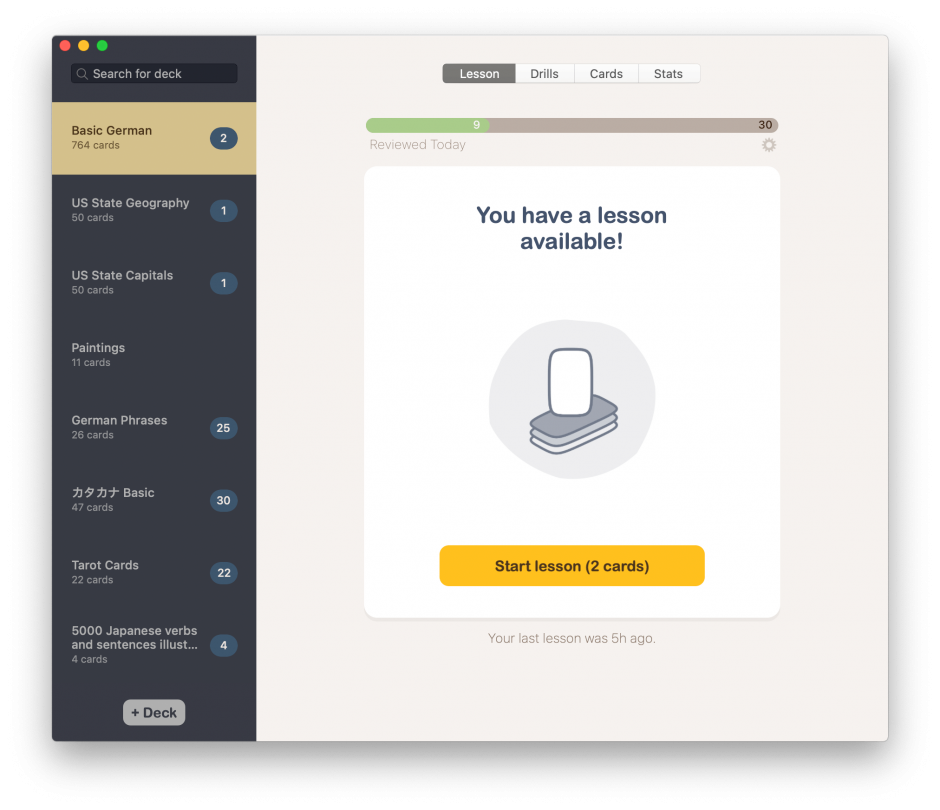
Task: Focus the Search for deck field
Action: [154, 74]
